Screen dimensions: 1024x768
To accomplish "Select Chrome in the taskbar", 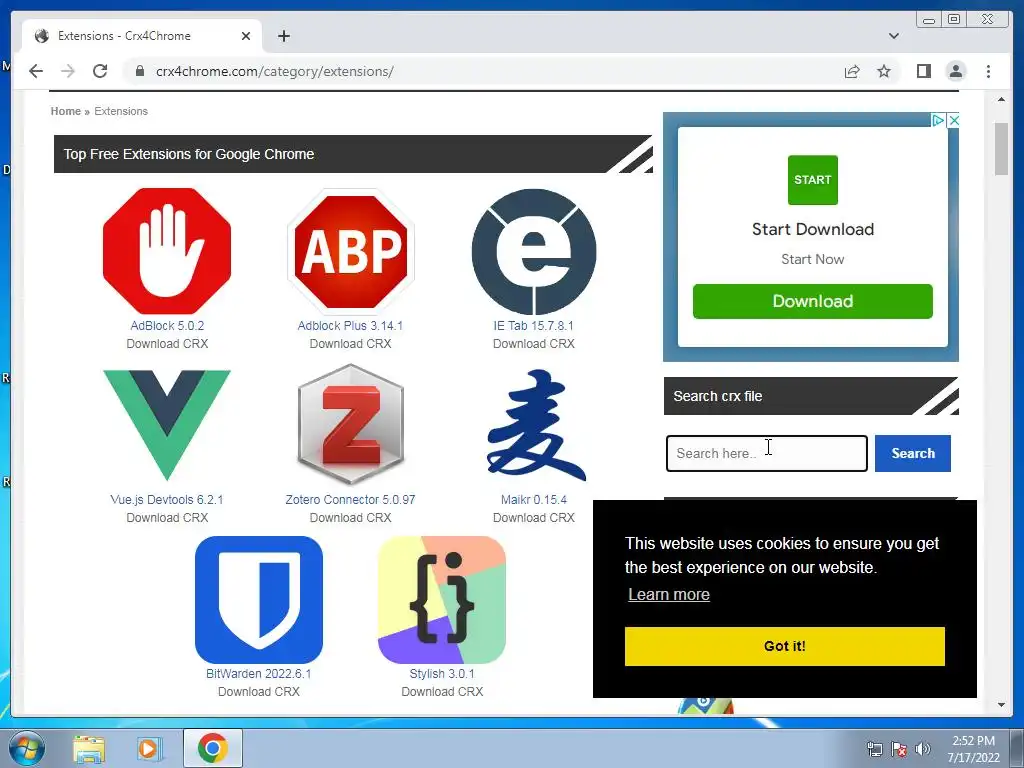I will pyautogui.click(x=213, y=748).
